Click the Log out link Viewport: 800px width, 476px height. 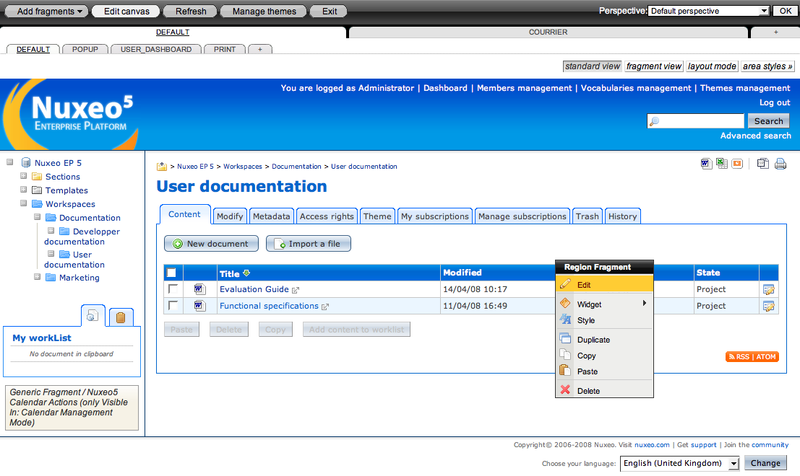(x=774, y=103)
